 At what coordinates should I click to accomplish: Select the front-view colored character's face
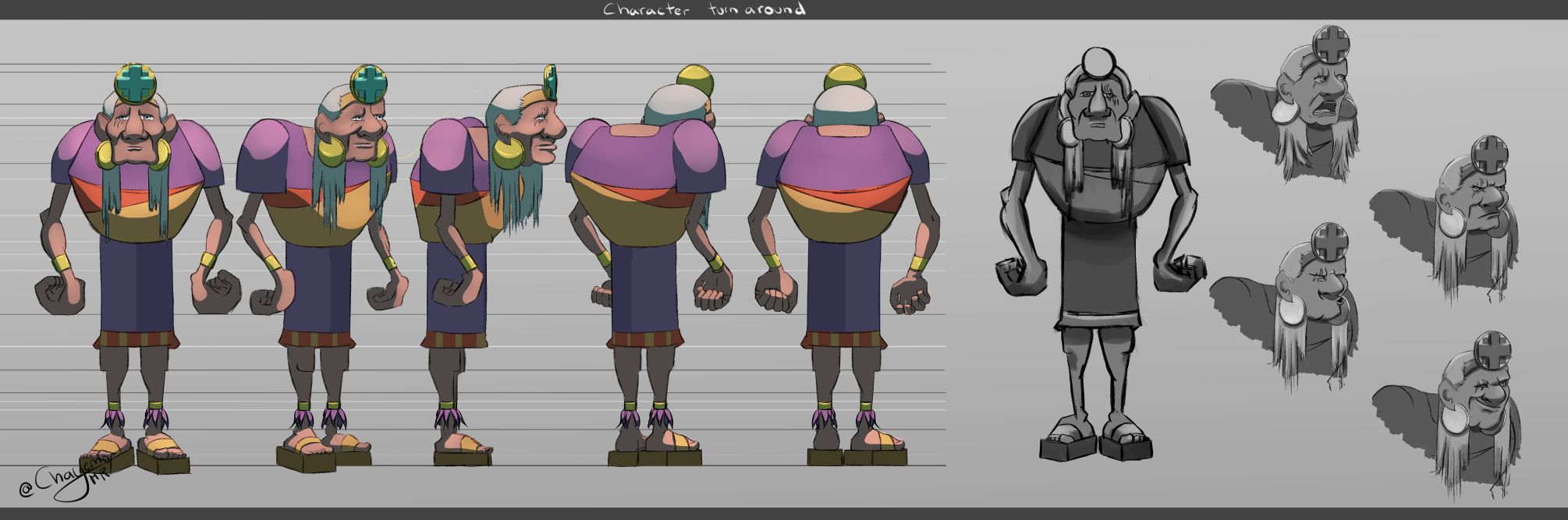coord(133,133)
